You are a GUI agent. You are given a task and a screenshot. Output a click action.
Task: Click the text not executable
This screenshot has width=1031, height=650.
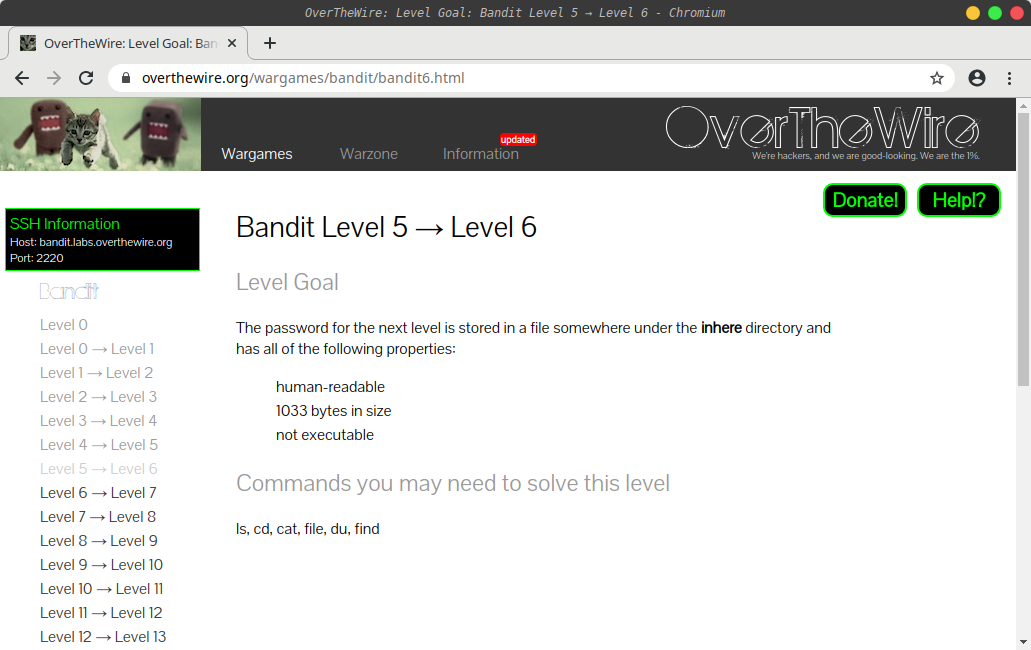325,435
